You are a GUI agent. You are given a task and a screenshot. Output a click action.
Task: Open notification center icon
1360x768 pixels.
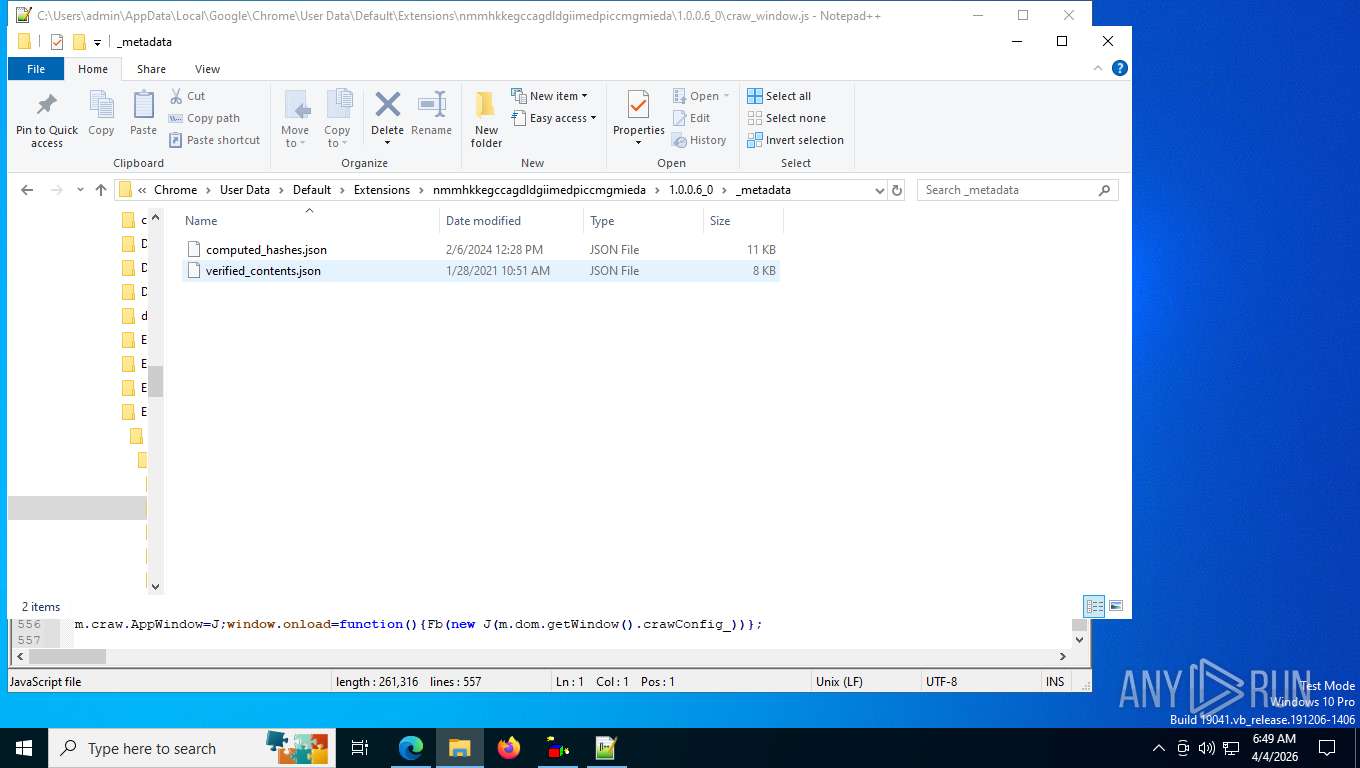1327,748
